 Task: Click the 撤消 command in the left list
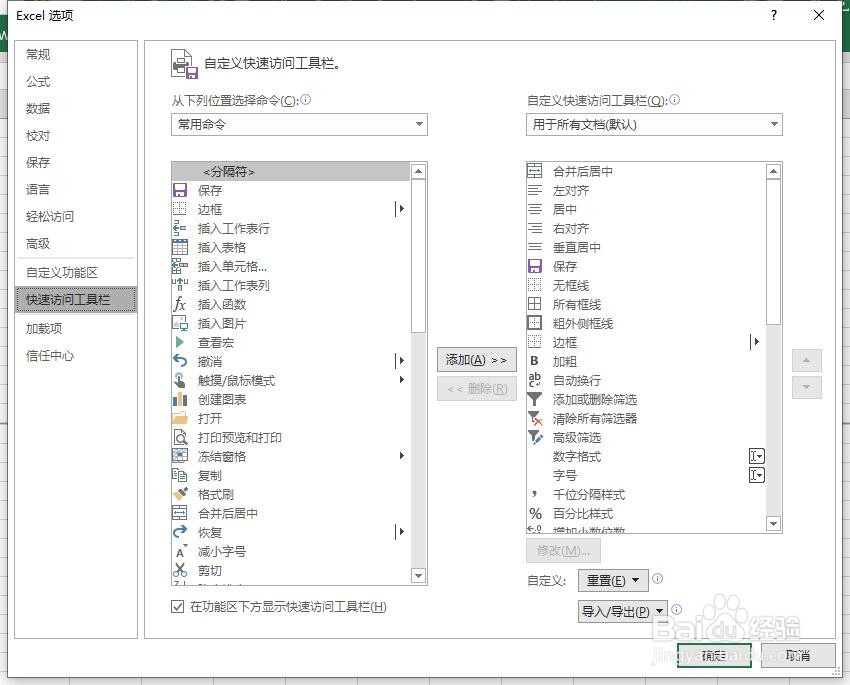(x=209, y=362)
